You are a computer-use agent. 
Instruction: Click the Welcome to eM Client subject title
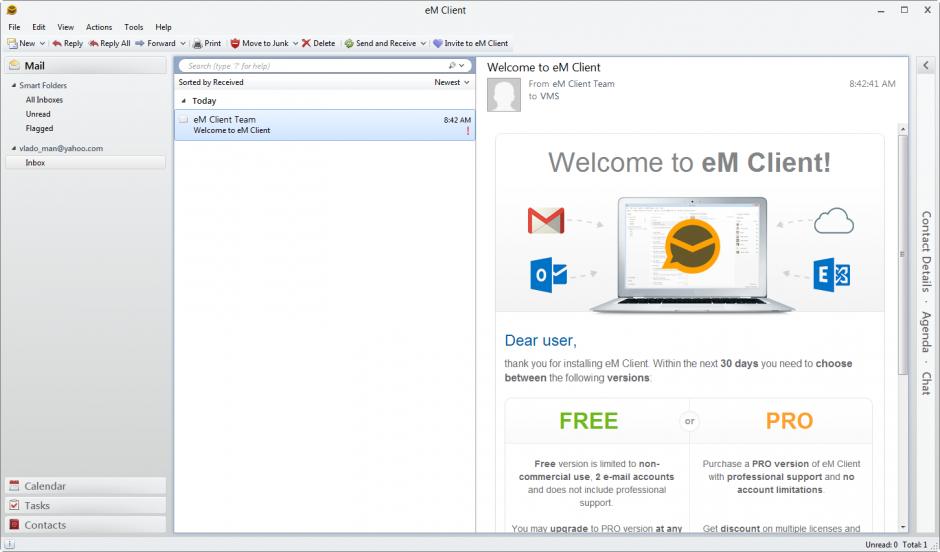pyautogui.click(x=544, y=67)
